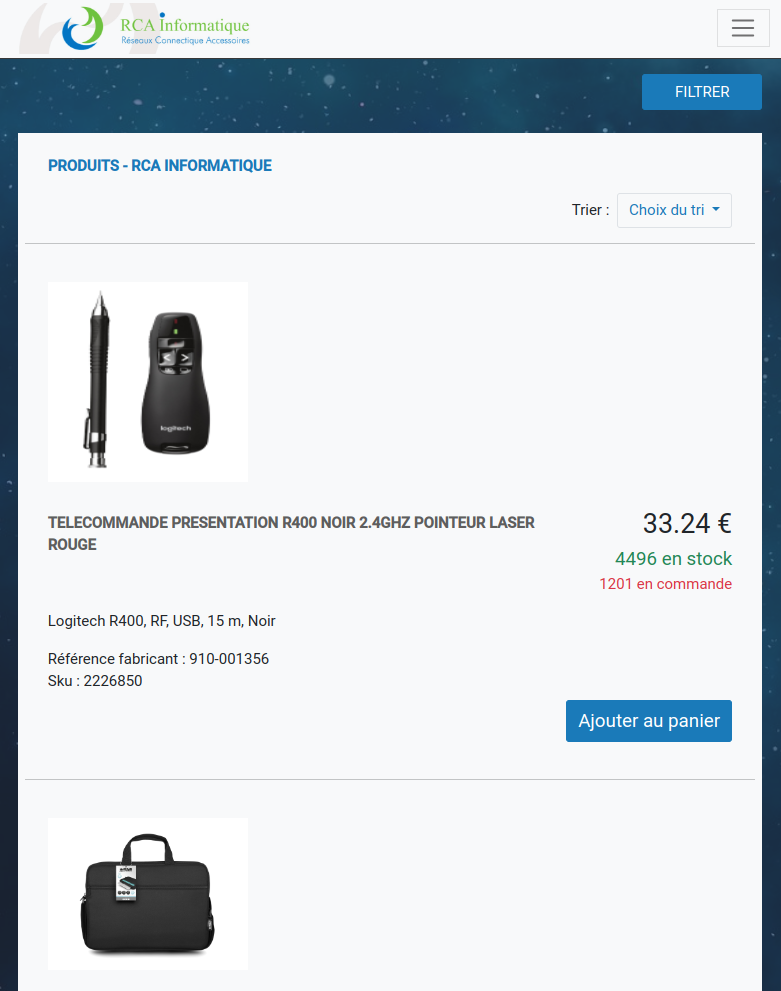
Task: Click the 33.24 € price
Action: pyautogui.click(x=687, y=523)
